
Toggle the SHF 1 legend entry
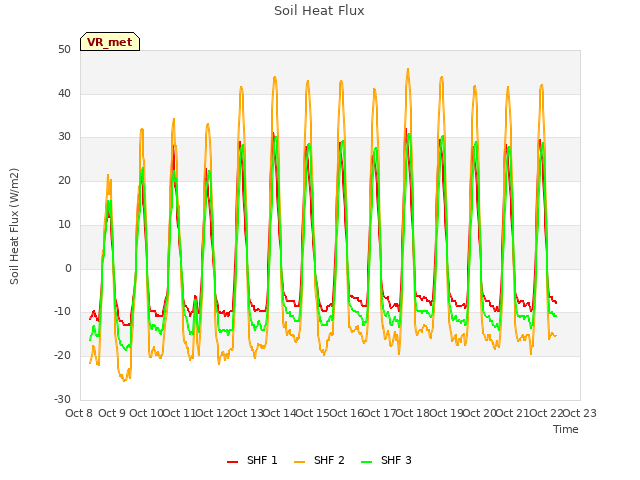252,460
